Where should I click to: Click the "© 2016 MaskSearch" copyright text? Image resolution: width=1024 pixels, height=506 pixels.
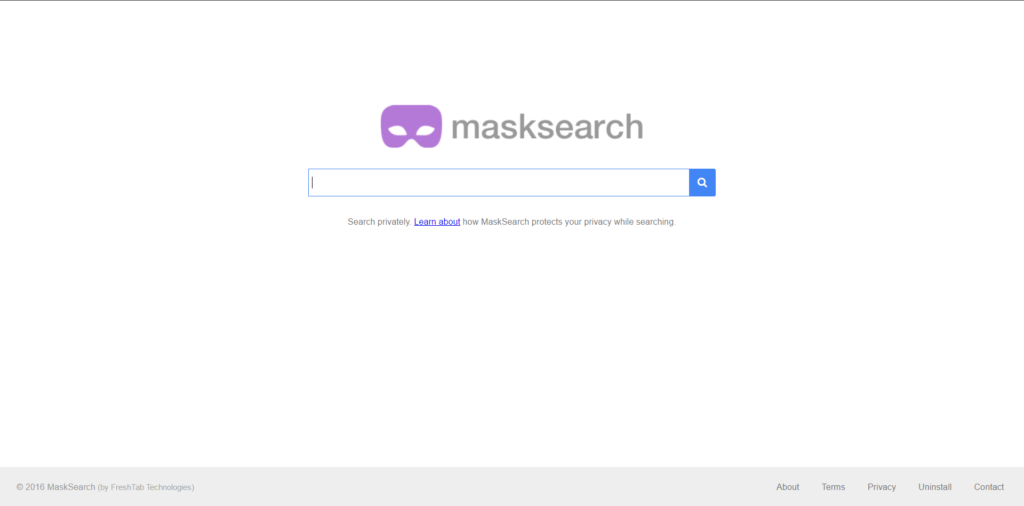(56, 487)
